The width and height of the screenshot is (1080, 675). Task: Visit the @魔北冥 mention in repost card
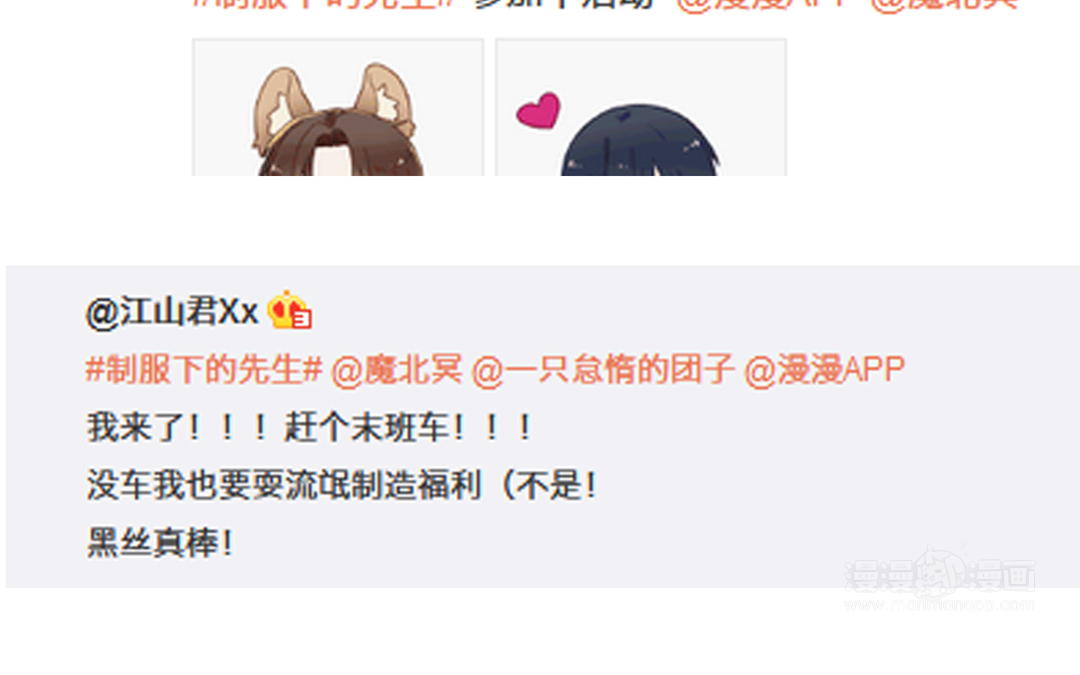(x=397, y=370)
